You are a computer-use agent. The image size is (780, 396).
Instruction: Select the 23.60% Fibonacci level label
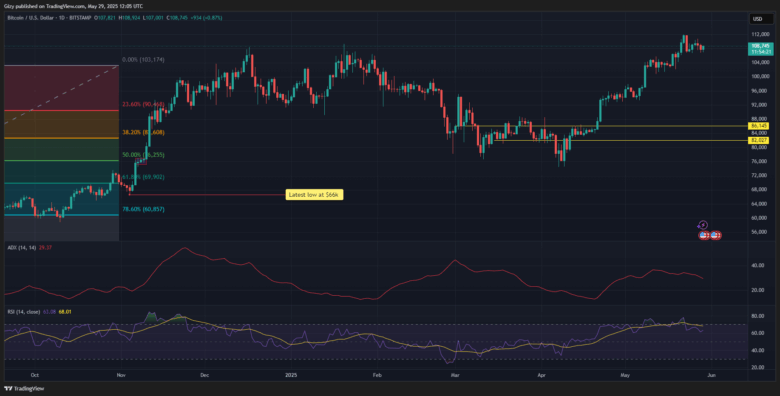143,104
